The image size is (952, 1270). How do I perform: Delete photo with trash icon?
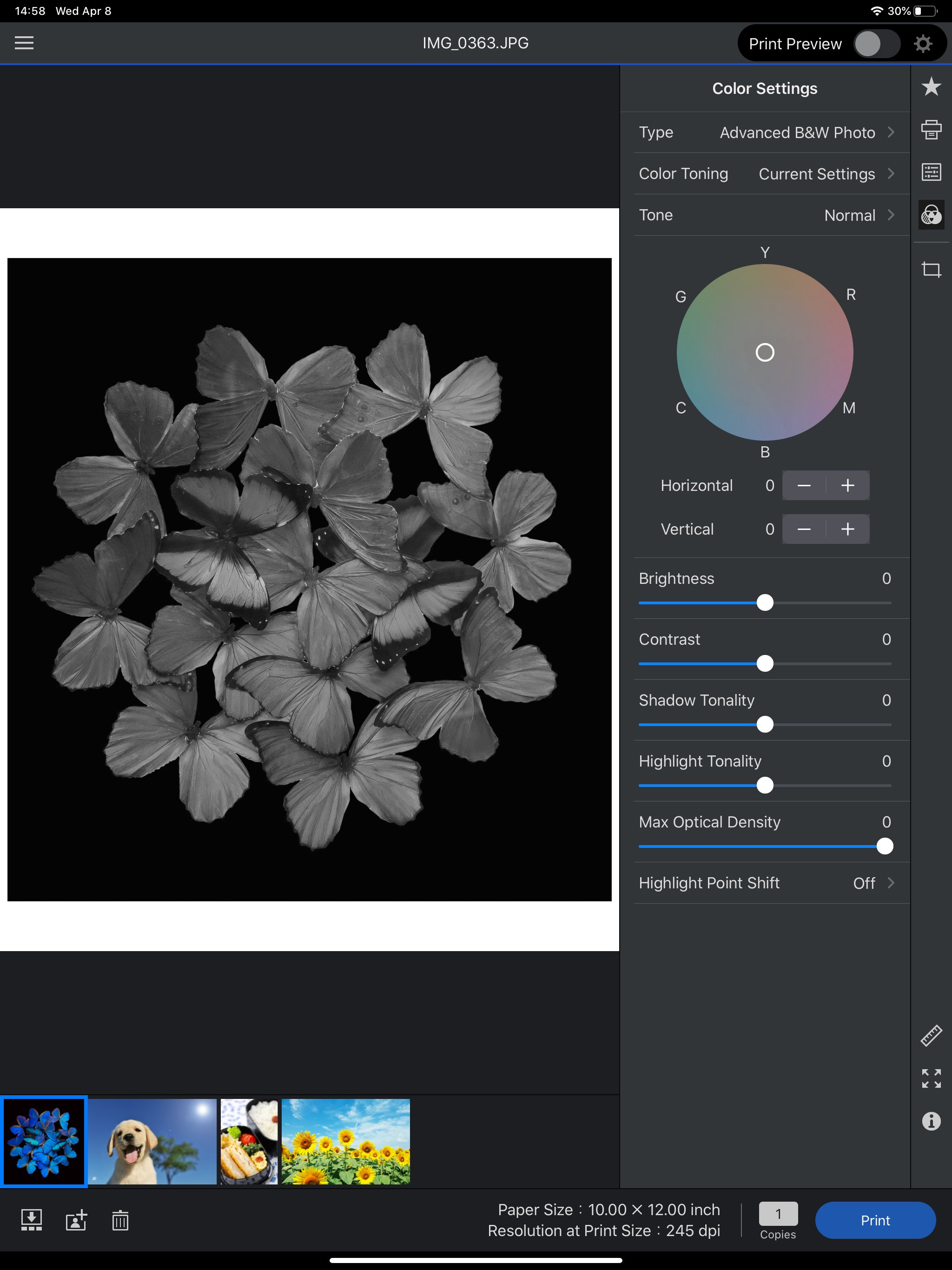pyautogui.click(x=120, y=1220)
